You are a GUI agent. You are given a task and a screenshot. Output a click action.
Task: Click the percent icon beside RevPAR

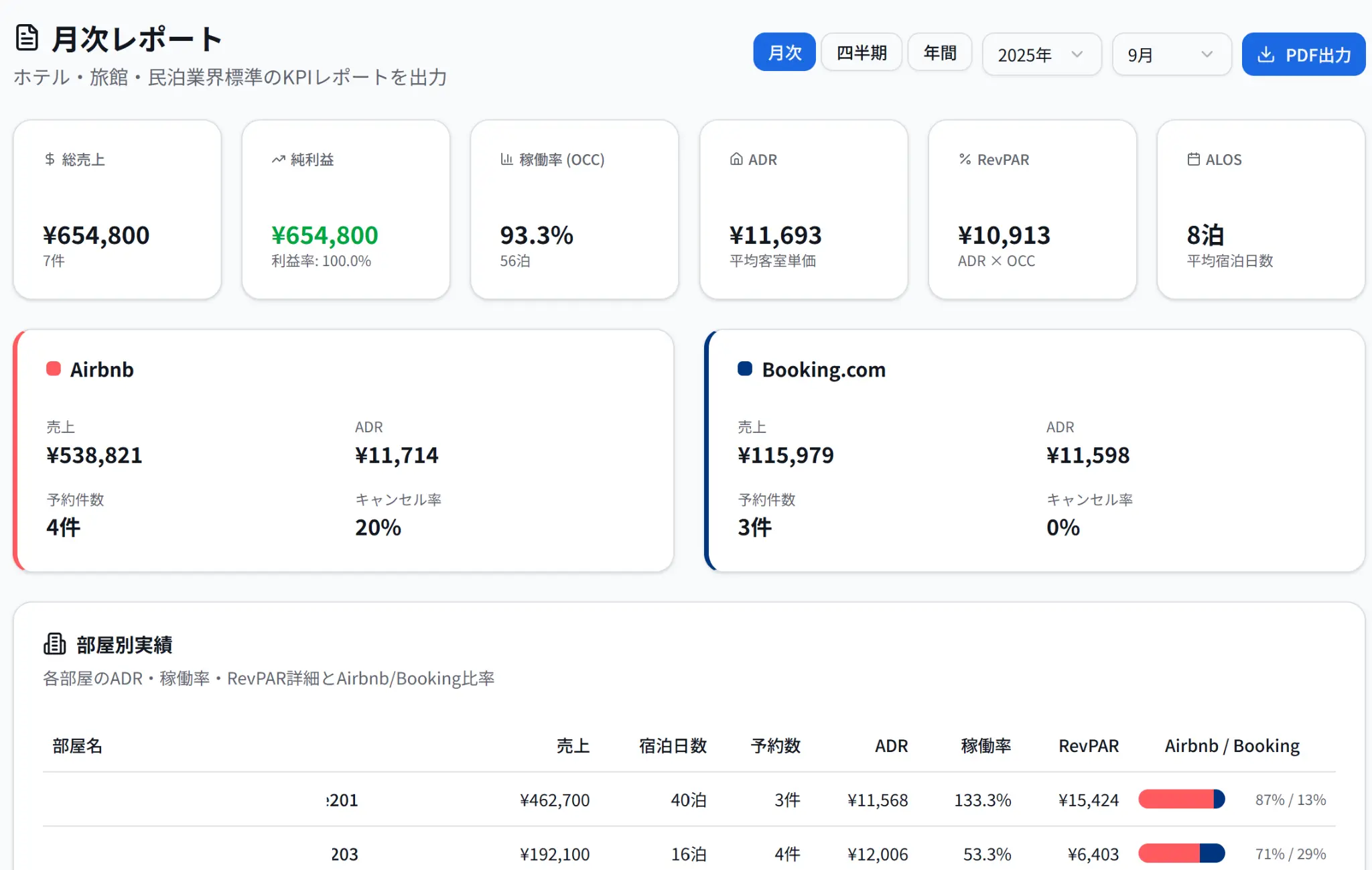pos(965,160)
